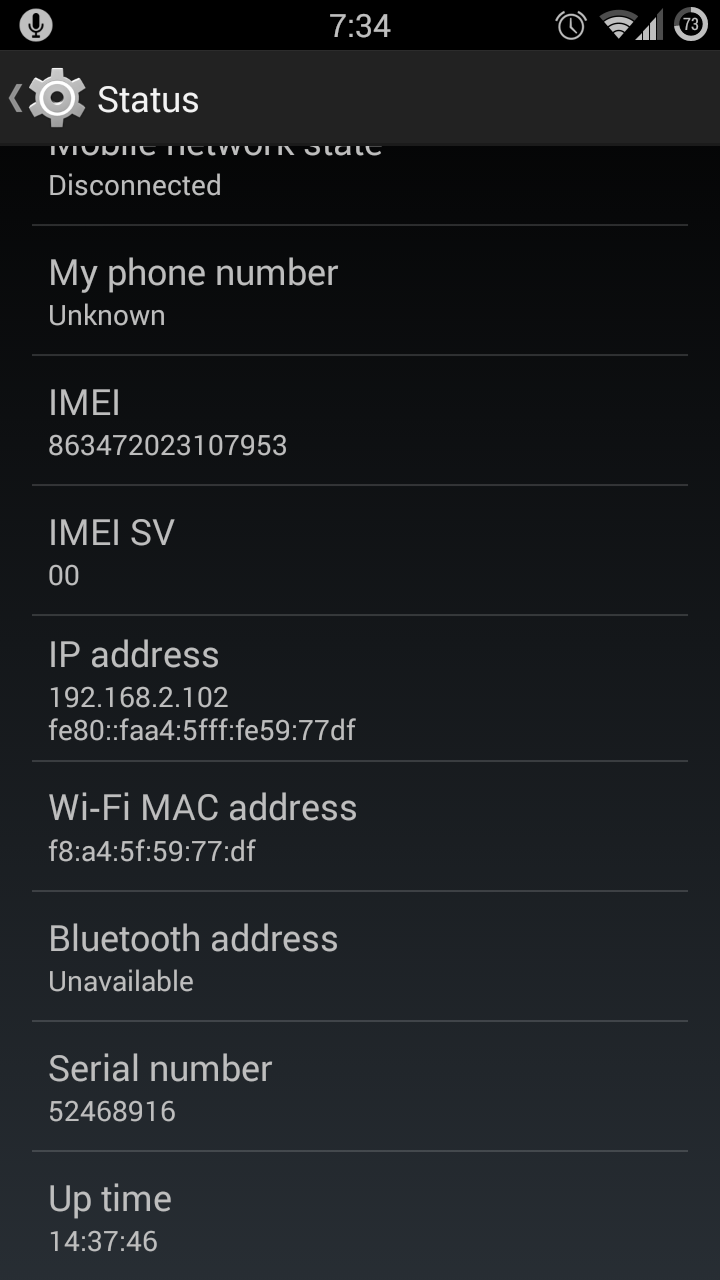
Task: Select the My phone number entry
Action: 360,290
